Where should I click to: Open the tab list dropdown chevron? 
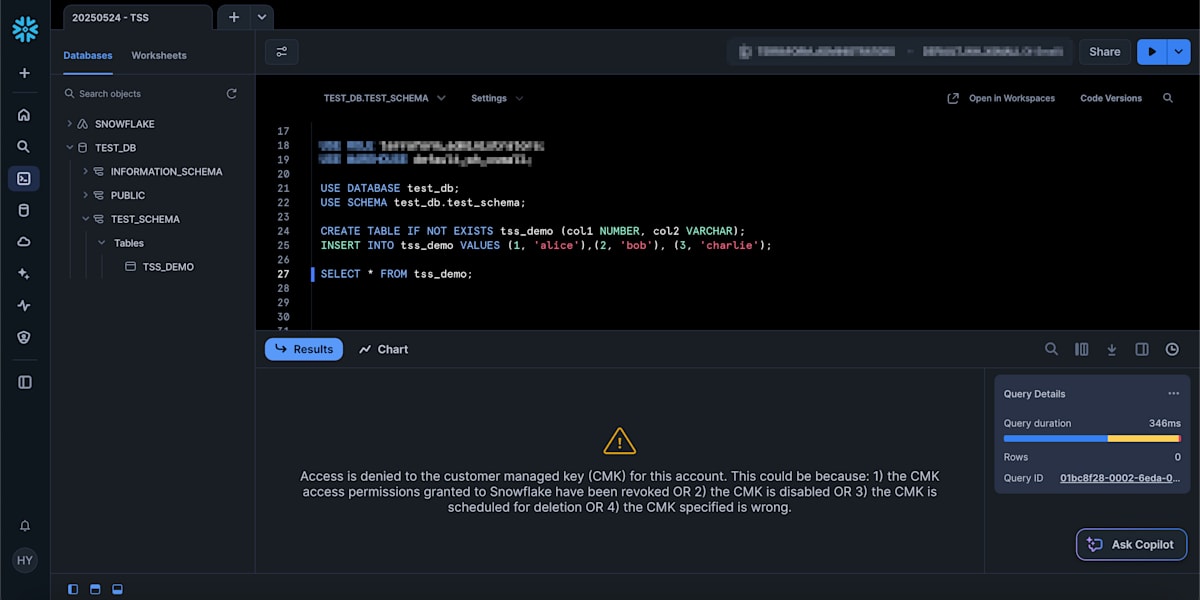point(261,17)
